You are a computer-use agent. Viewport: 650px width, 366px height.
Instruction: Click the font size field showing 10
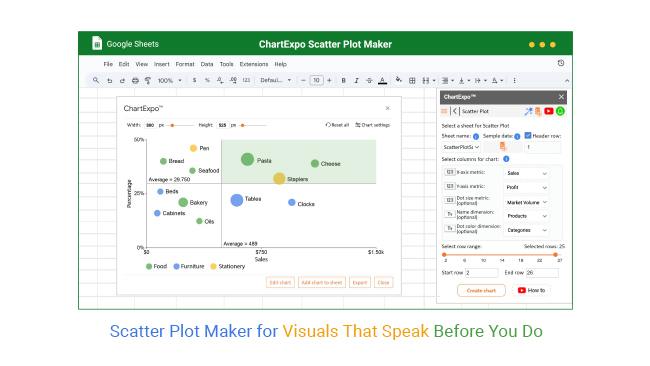[316, 80]
